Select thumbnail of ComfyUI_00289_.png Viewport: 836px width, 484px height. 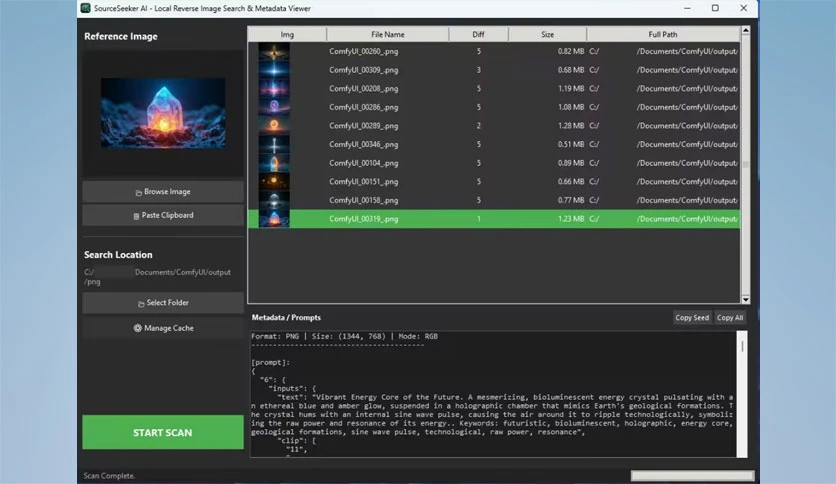[x=274, y=126]
